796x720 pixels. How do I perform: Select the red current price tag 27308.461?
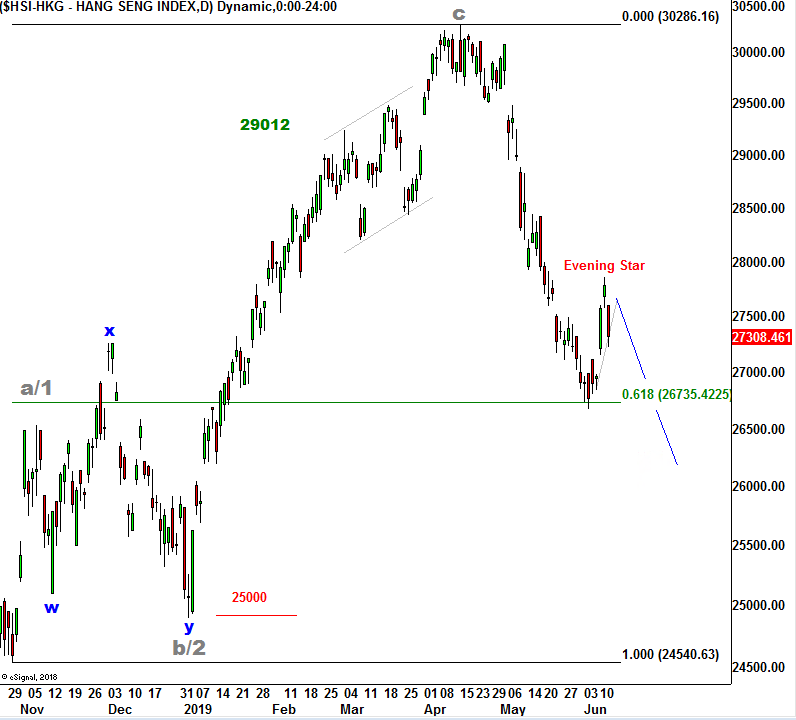point(762,338)
